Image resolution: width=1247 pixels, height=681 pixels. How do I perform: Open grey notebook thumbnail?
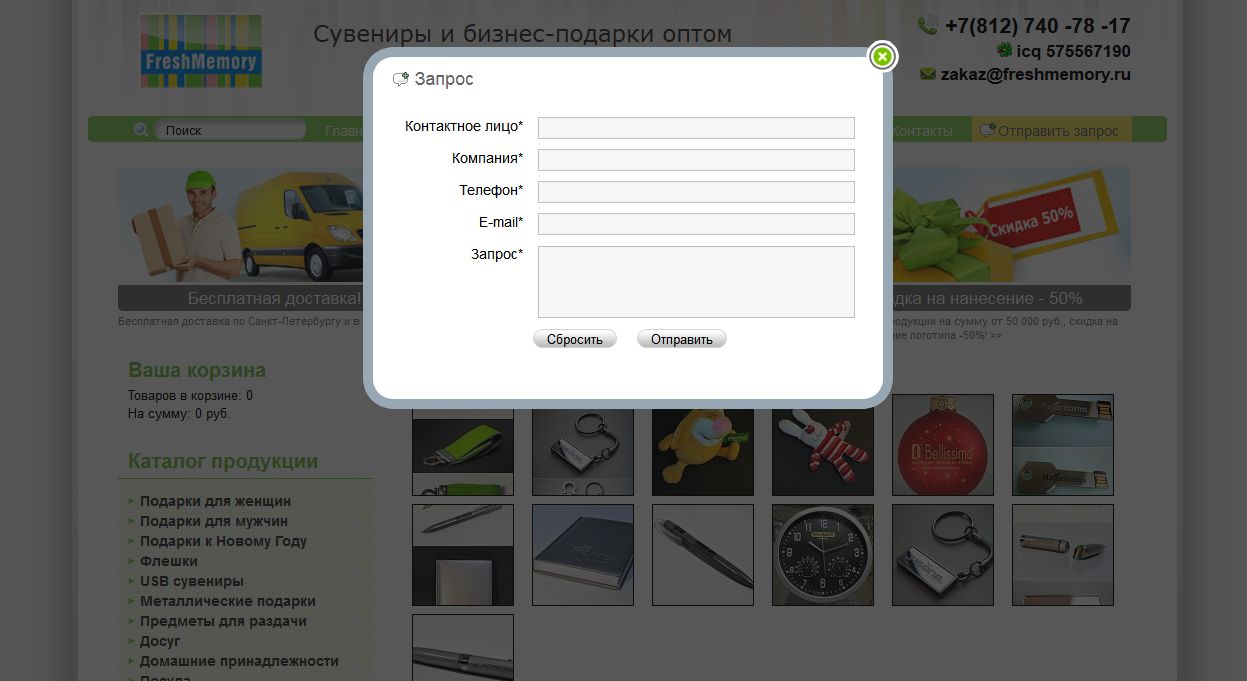click(x=583, y=555)
